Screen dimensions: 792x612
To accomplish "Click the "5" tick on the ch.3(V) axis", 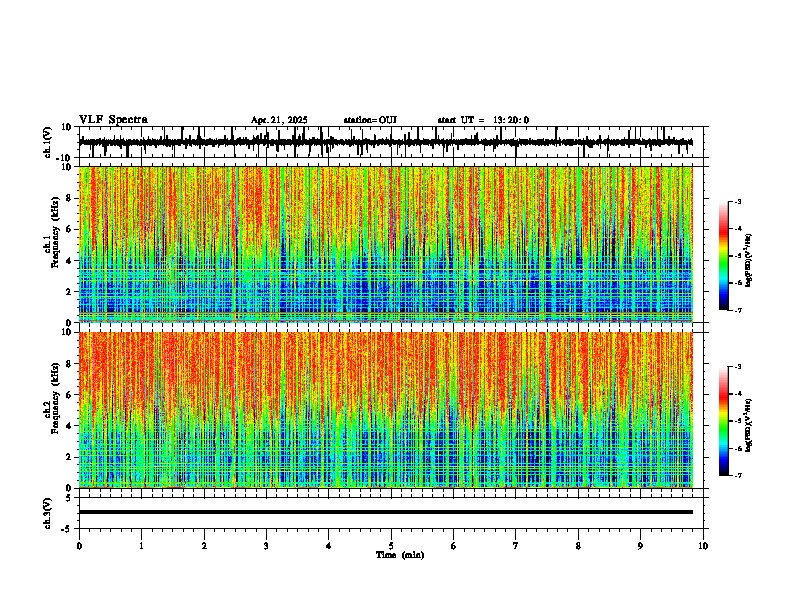I will point(69,498).
